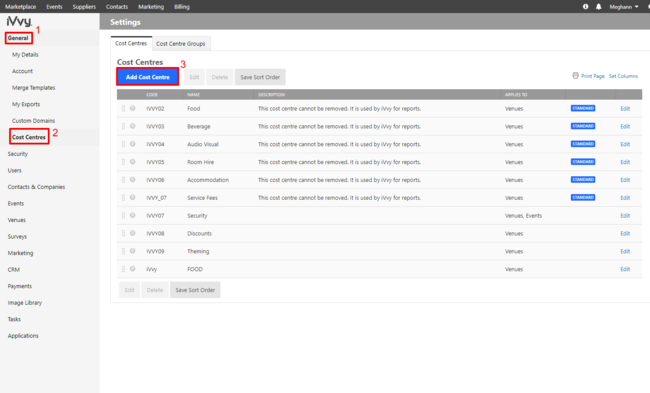Open the info icon in top bar
Viewport: 650px width, 393px height.
[585, 7]
